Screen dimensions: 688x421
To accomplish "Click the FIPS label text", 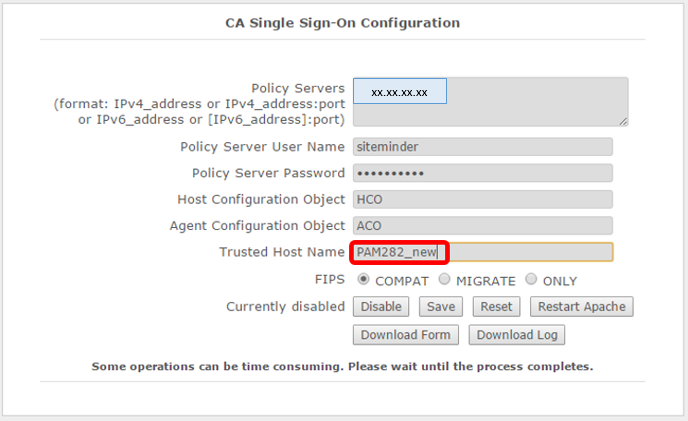I will coord(330,280).
